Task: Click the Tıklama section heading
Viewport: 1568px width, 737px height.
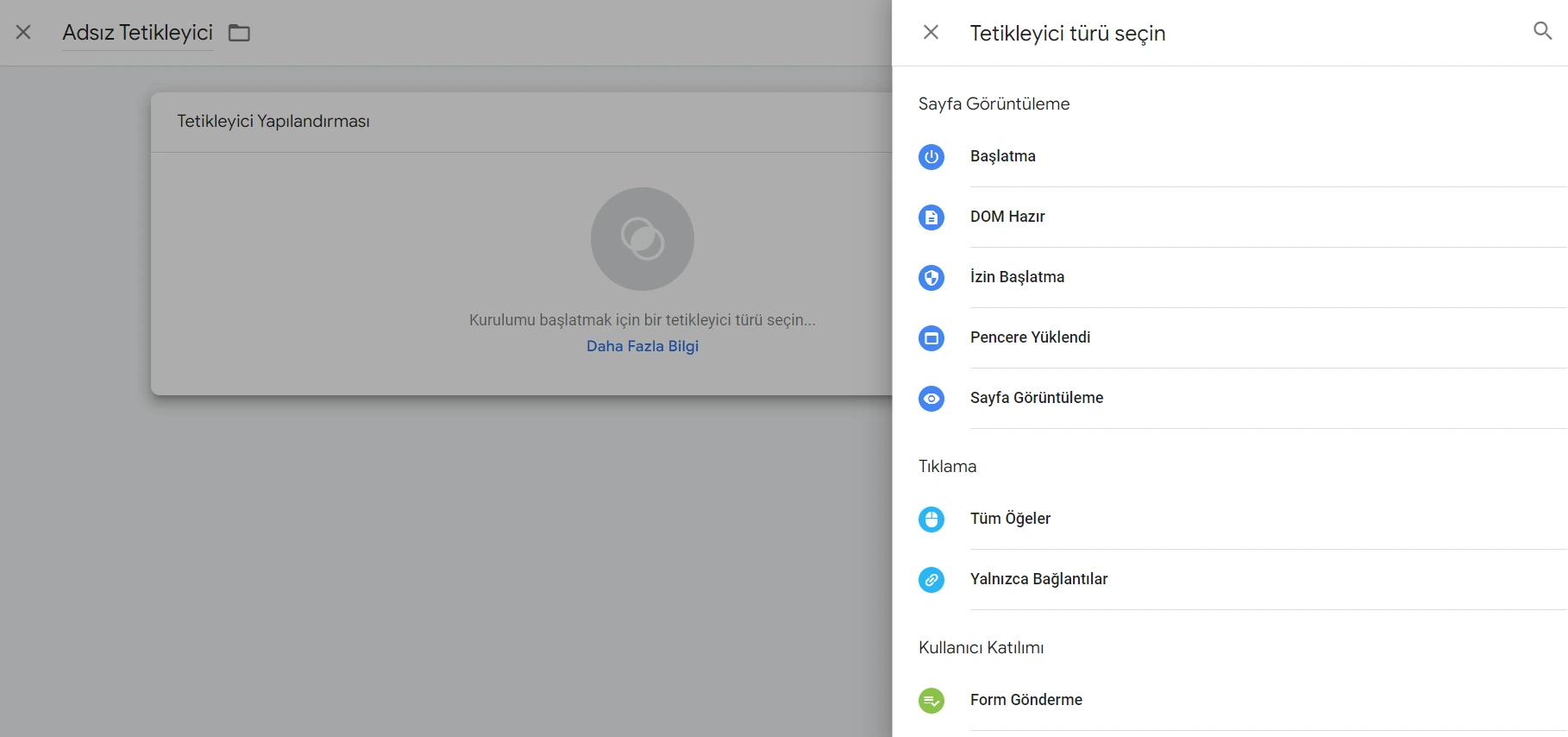Action: point(948,467)
